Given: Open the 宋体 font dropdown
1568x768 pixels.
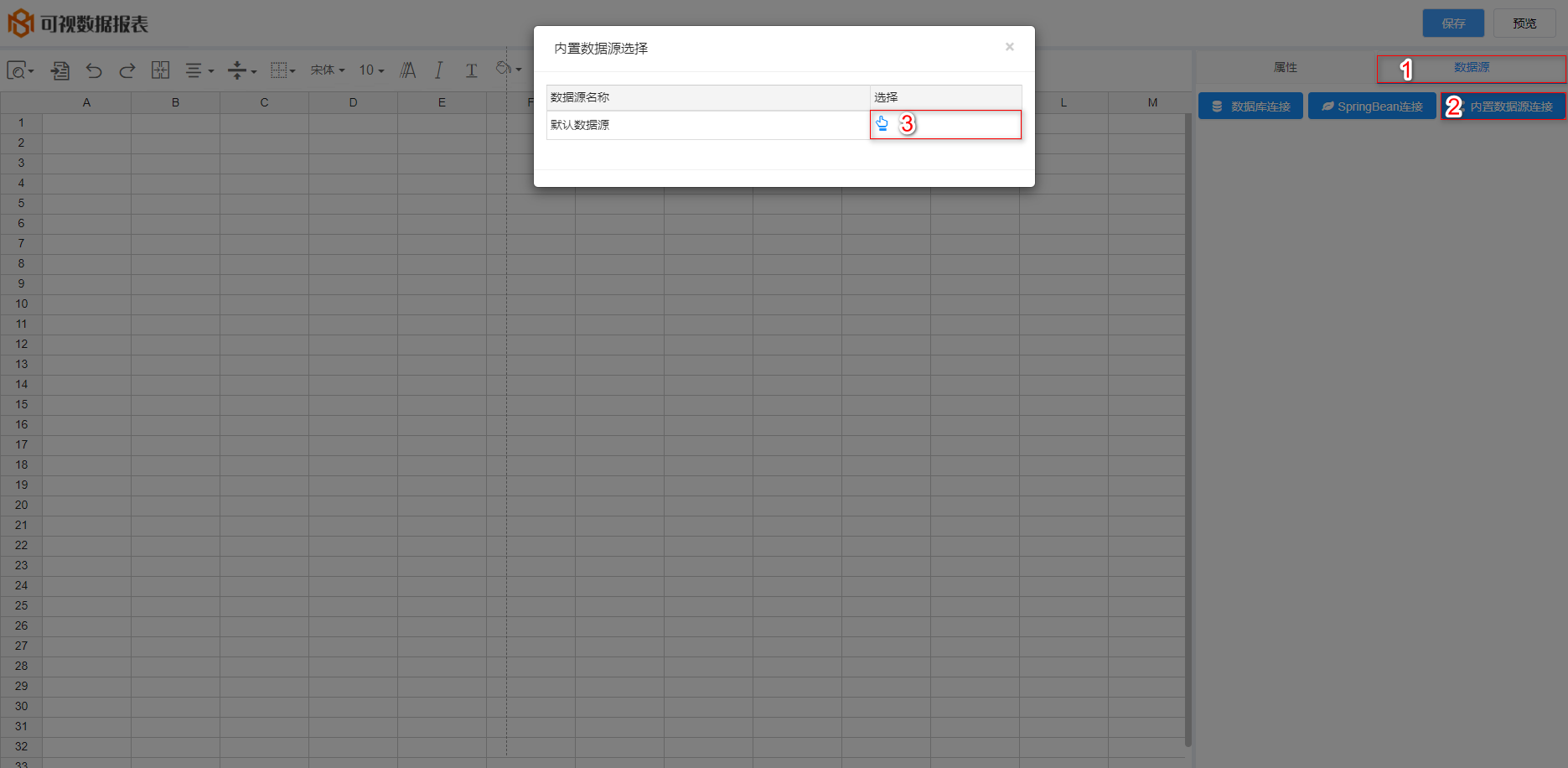Looking at the screenshot, I should coord(328,70).
